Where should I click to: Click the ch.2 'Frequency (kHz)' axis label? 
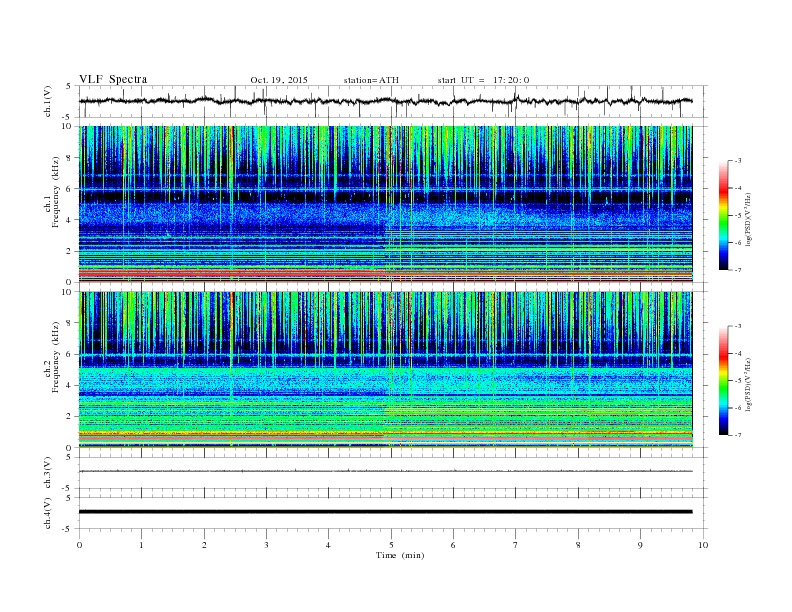[56, 358]
